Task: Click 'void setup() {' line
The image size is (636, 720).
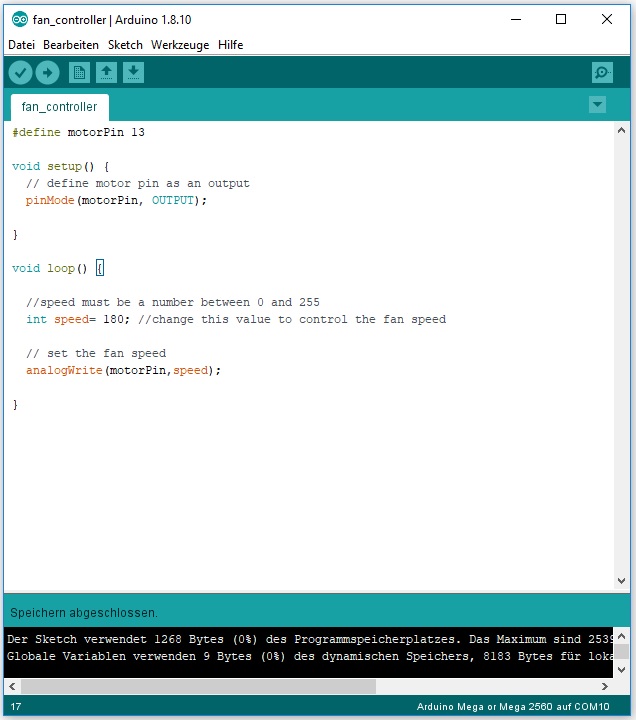Action: (x=61, y=166)
